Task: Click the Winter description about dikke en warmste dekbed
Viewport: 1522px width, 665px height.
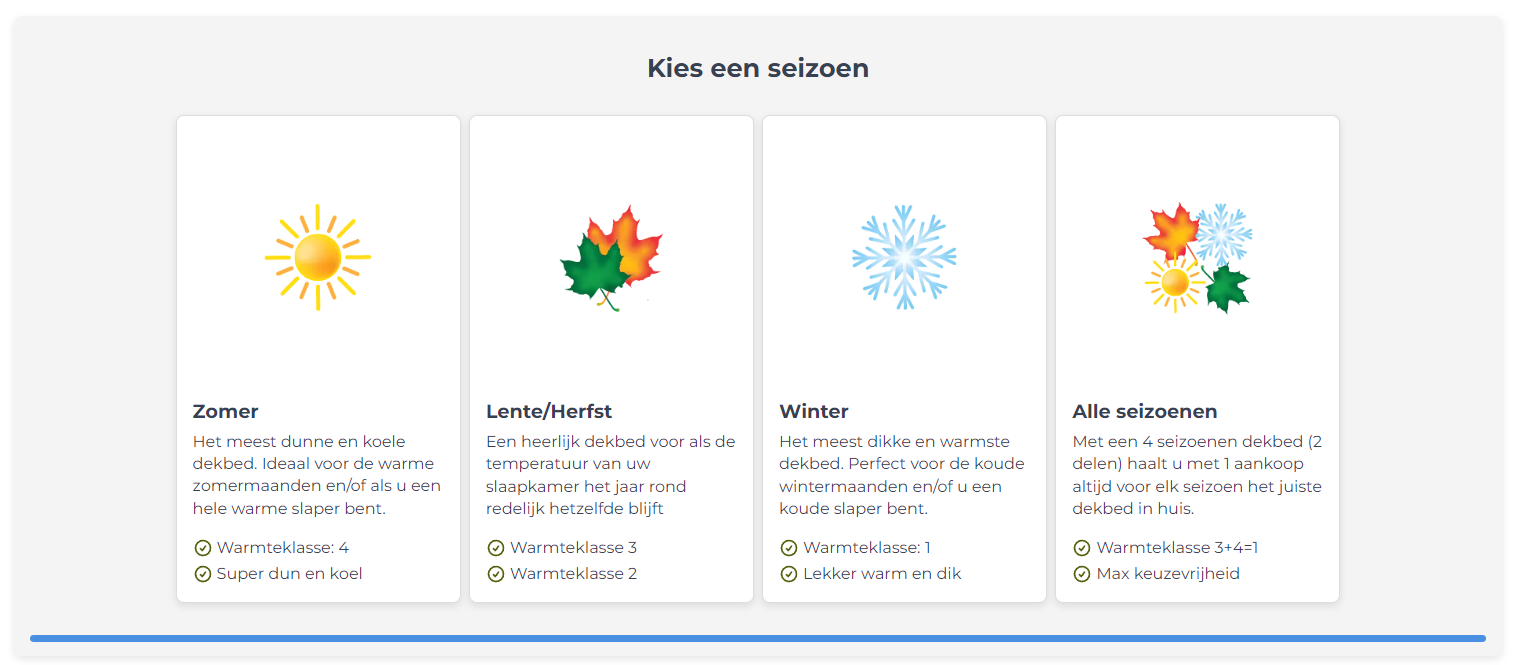Action: coord(902,475)
